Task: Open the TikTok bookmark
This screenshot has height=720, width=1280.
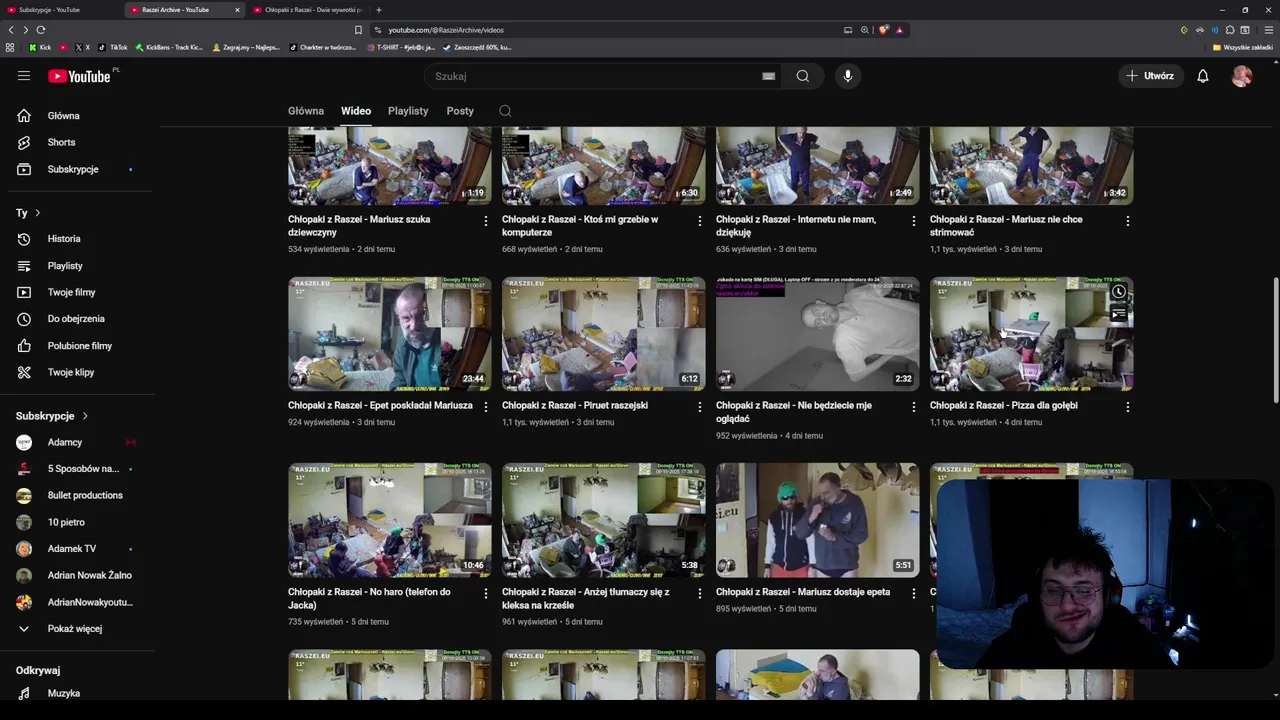Action: [113, 47]
